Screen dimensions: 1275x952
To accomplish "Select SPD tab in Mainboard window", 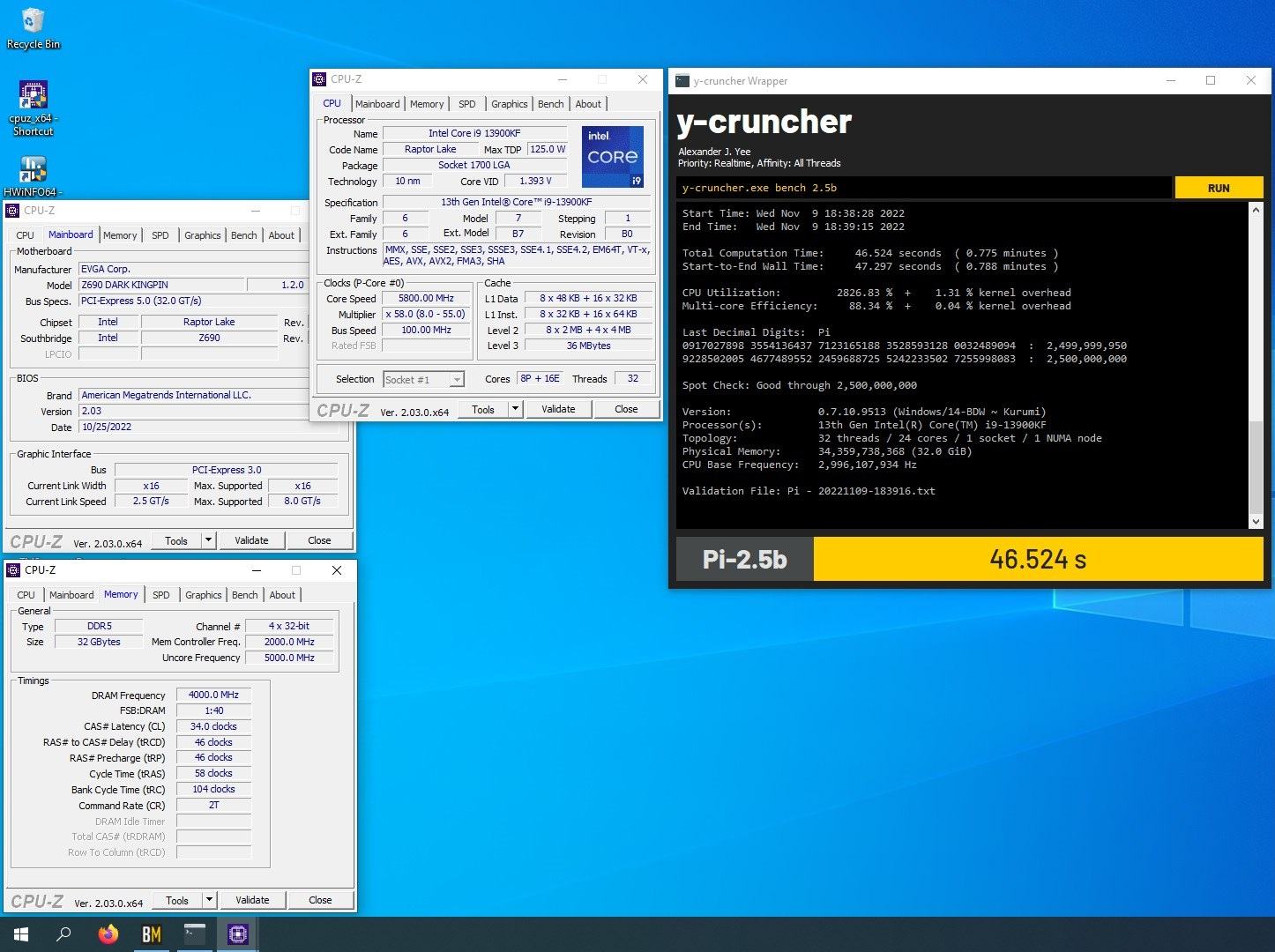I will click(160, 235).
